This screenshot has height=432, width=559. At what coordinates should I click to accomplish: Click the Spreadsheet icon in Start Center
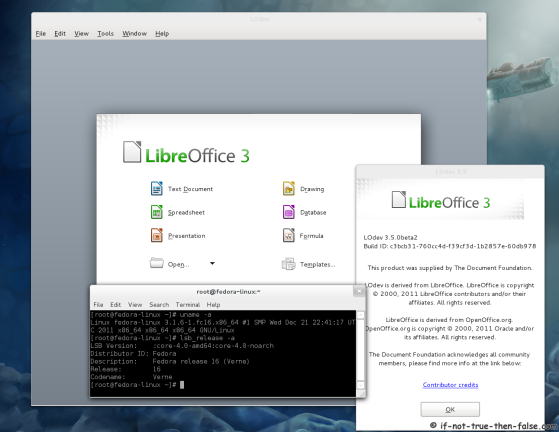pyautogui.click(x=157, y=212)
